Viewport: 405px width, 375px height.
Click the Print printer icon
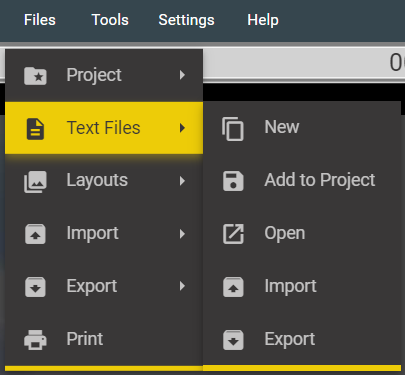point(35,340)
